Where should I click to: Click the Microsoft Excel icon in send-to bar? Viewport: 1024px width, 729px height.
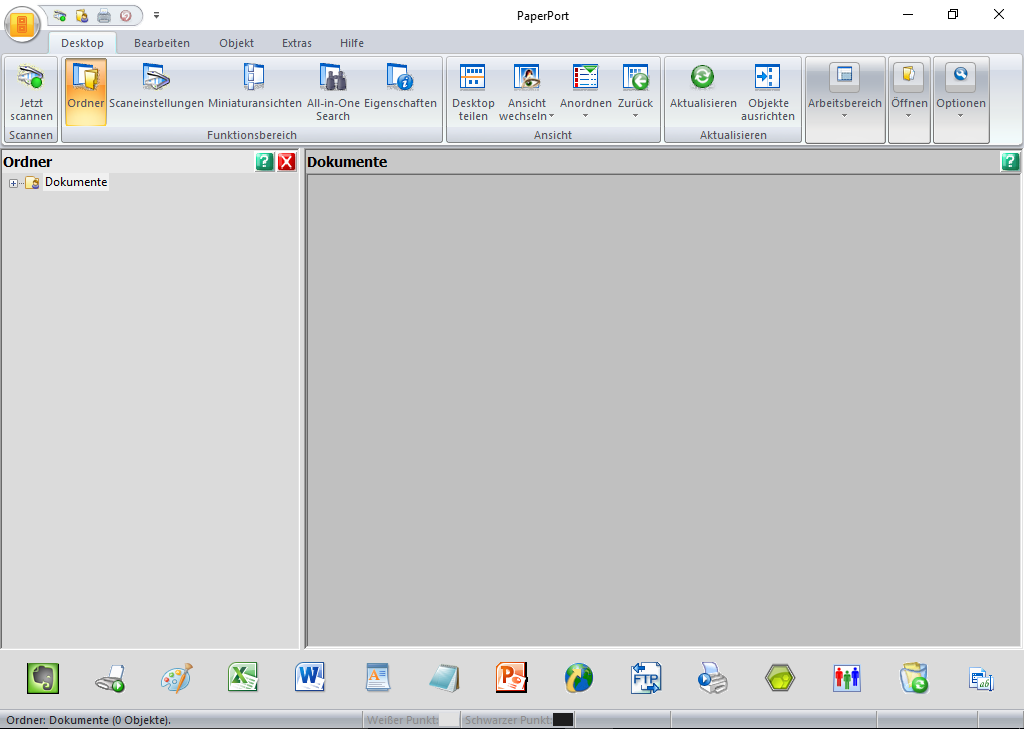[x=243, y=678]
